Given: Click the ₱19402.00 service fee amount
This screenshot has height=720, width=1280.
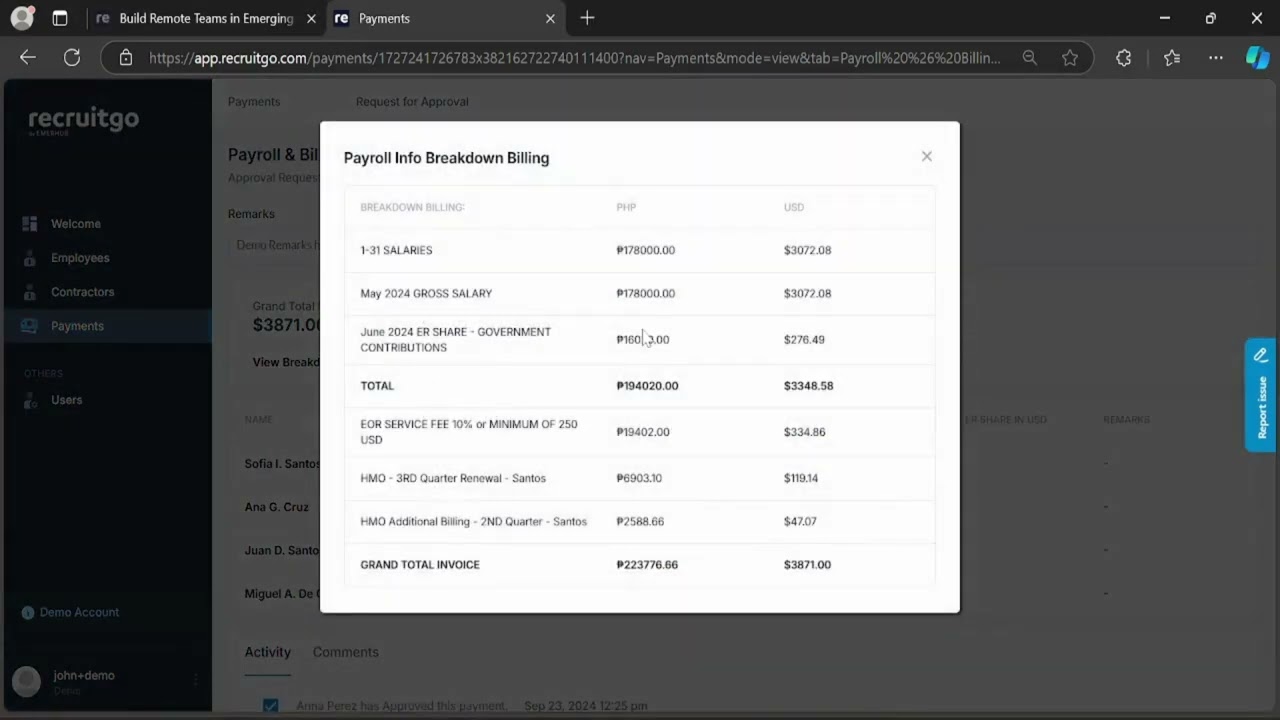Looking at the screenshot, I should (x=643, y=432).
